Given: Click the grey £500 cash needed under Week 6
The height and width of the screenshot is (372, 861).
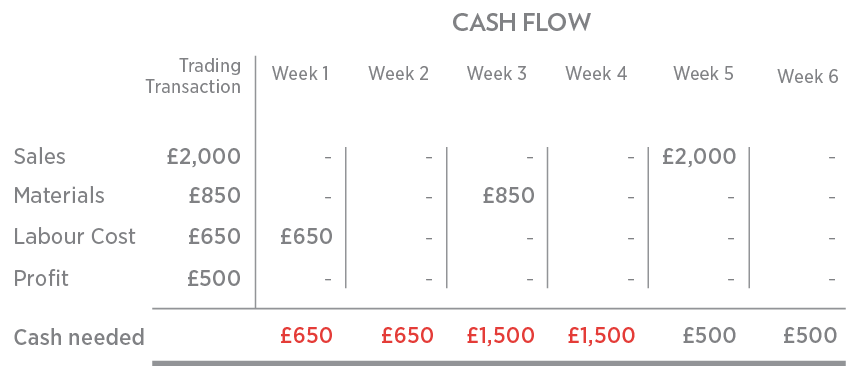Looking at the screenshot, I should point(810,335).
